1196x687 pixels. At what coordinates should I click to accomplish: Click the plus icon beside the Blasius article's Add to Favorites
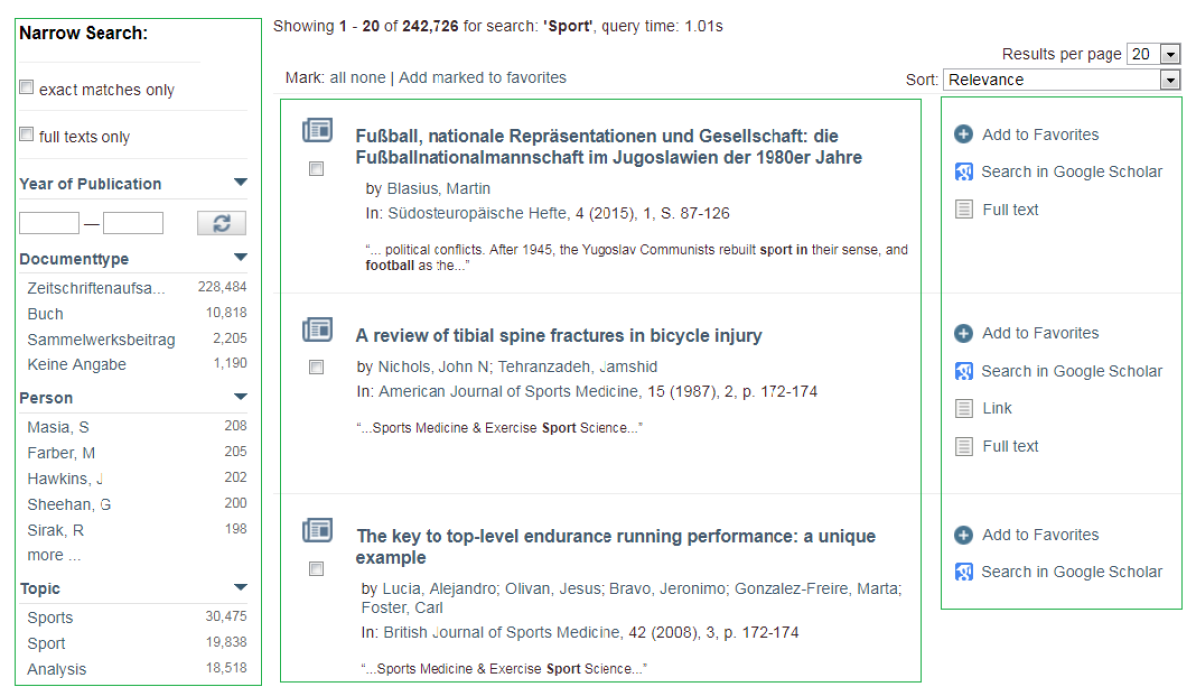[963, 135]
